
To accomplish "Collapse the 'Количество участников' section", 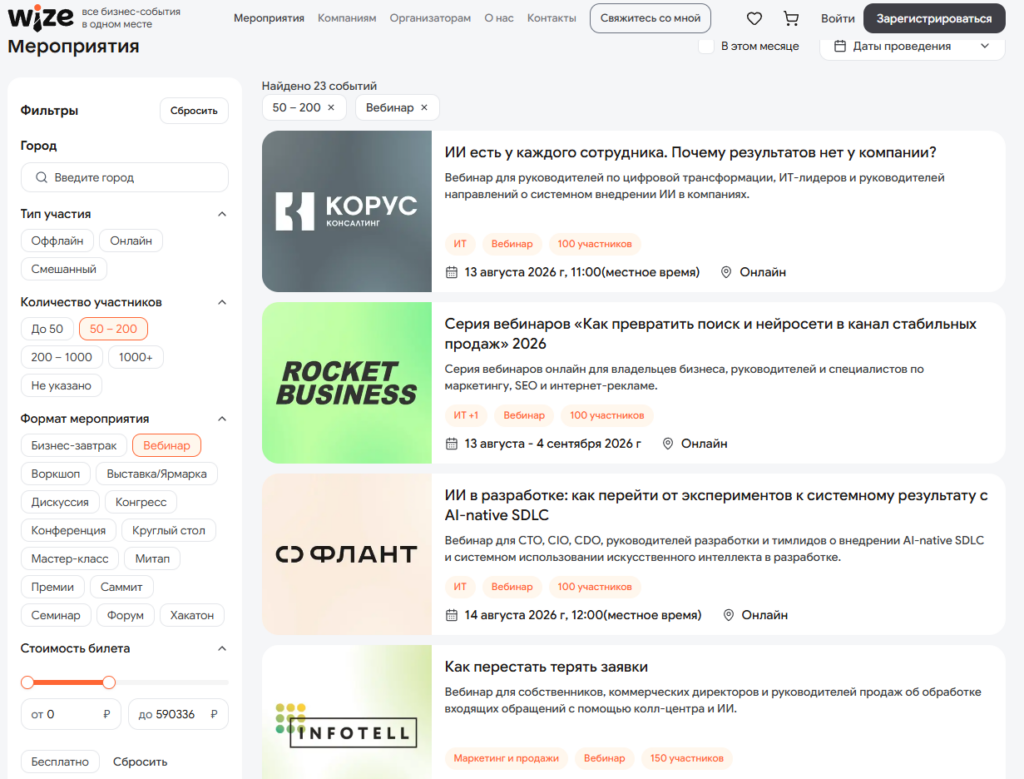I will [222, 302].
